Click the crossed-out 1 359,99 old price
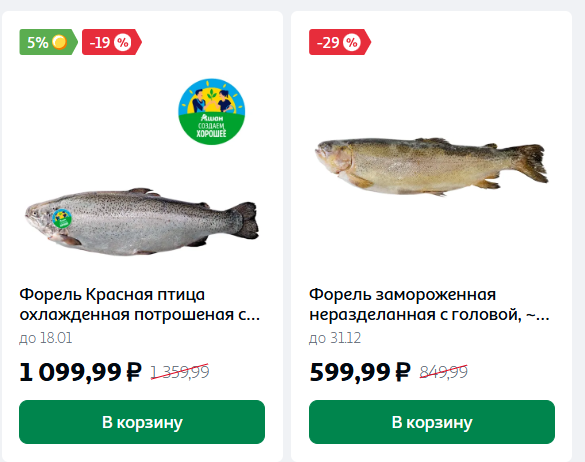 (x=180, y=372)
